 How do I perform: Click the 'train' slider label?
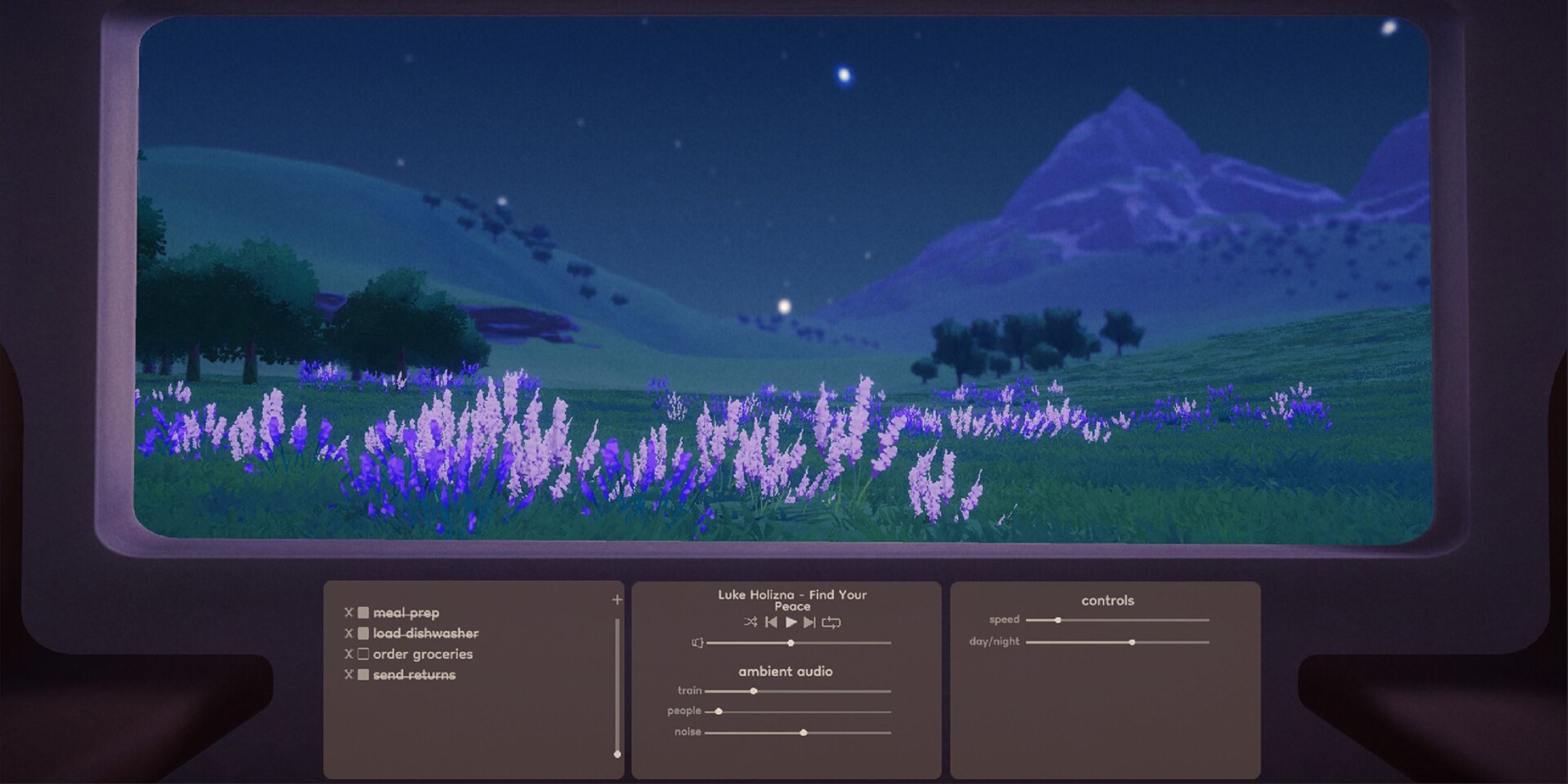pyautogui.click(x=689, y=691)
